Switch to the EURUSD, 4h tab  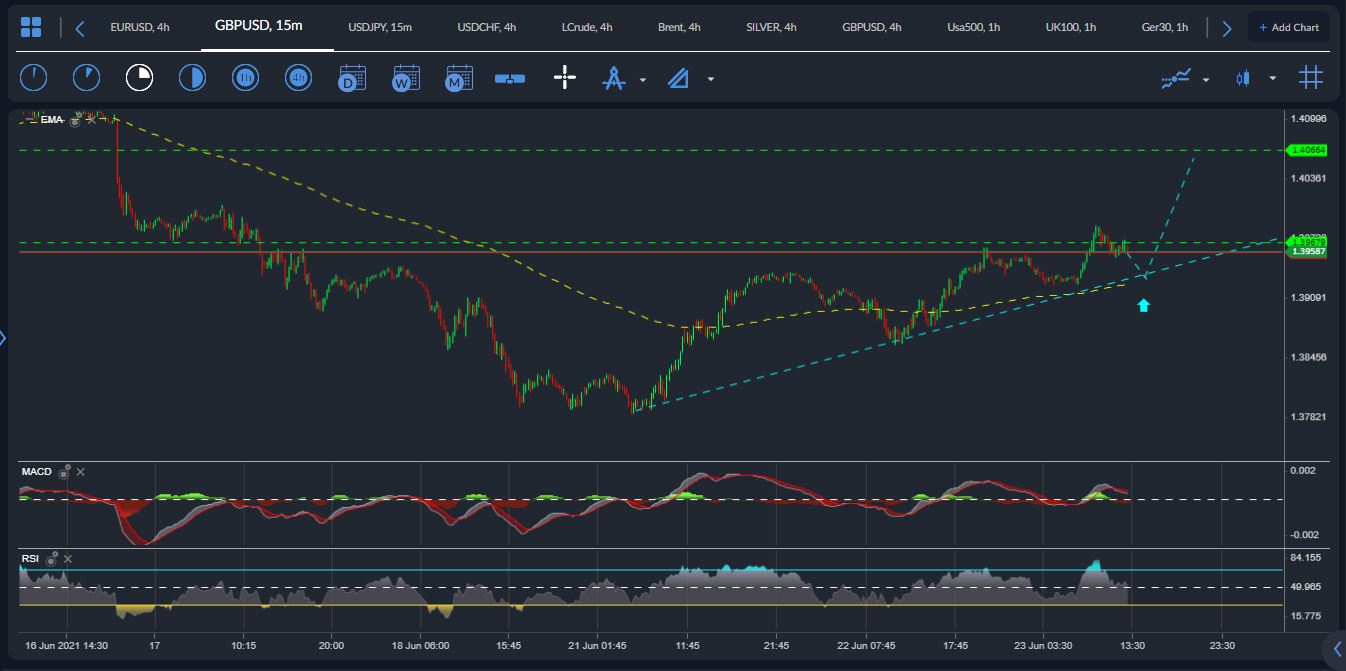tap(140, 28)
